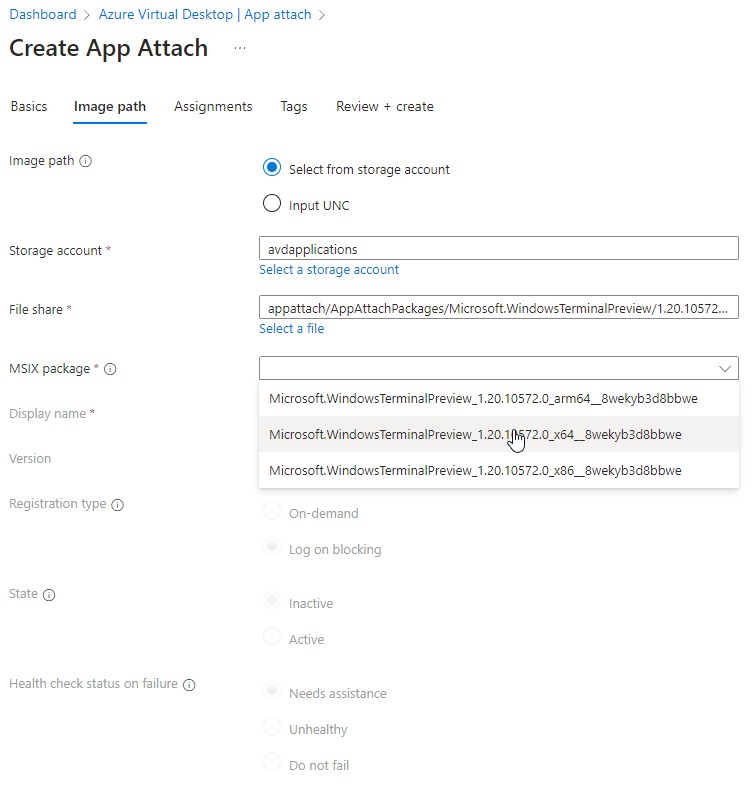The image size is (755, 789).
Task: Select the Input UNC radio button
Action: [x=272, y=204]
